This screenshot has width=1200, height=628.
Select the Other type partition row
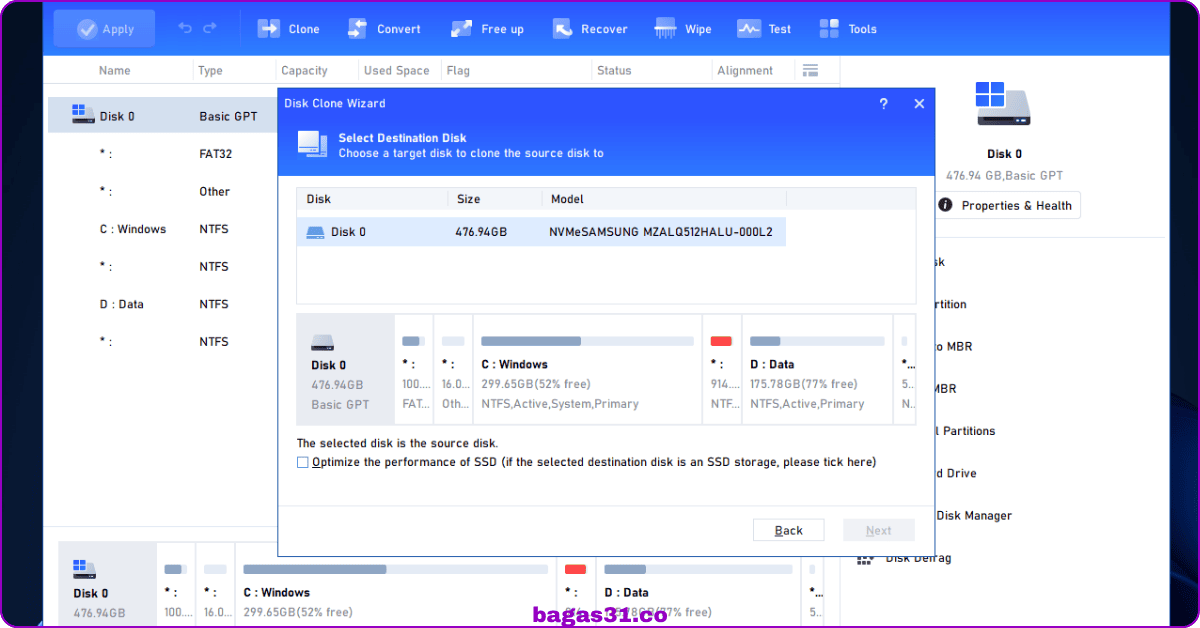coord(163,191)
